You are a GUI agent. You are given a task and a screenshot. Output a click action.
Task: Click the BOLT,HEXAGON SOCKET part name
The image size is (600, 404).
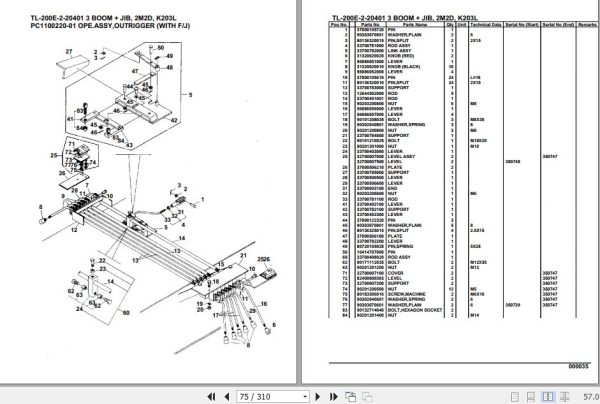(x=415, y=310)
